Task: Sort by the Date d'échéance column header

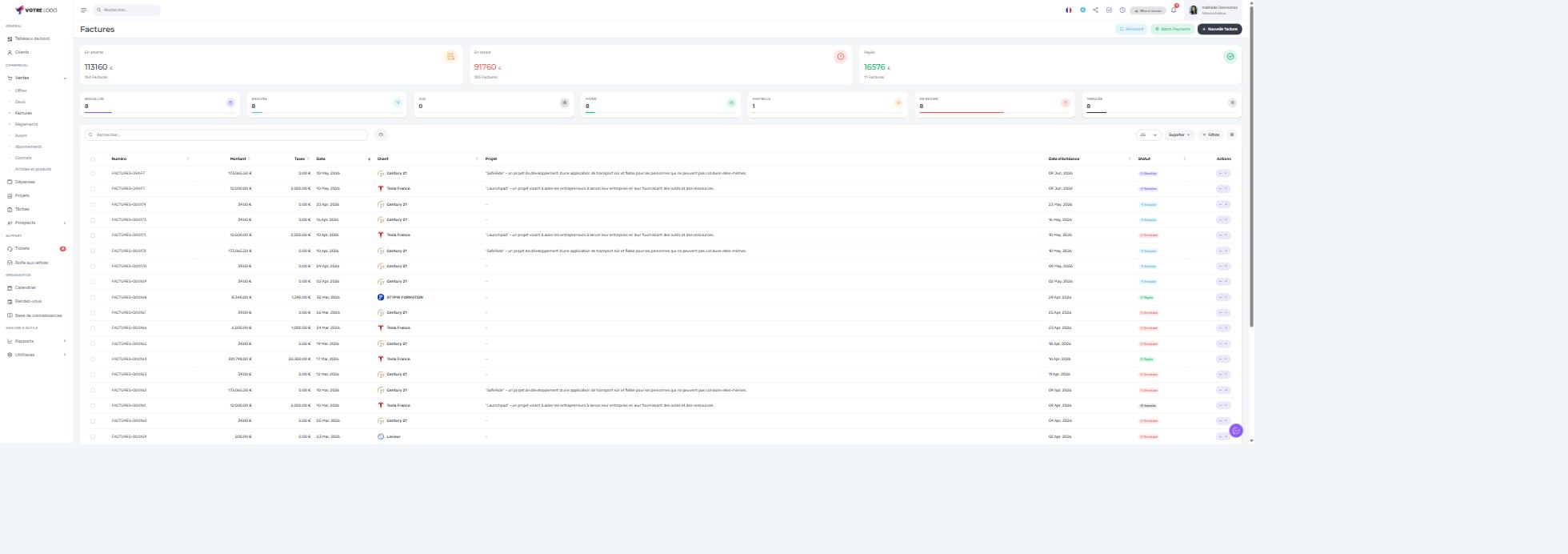Action: [1064, 159]
